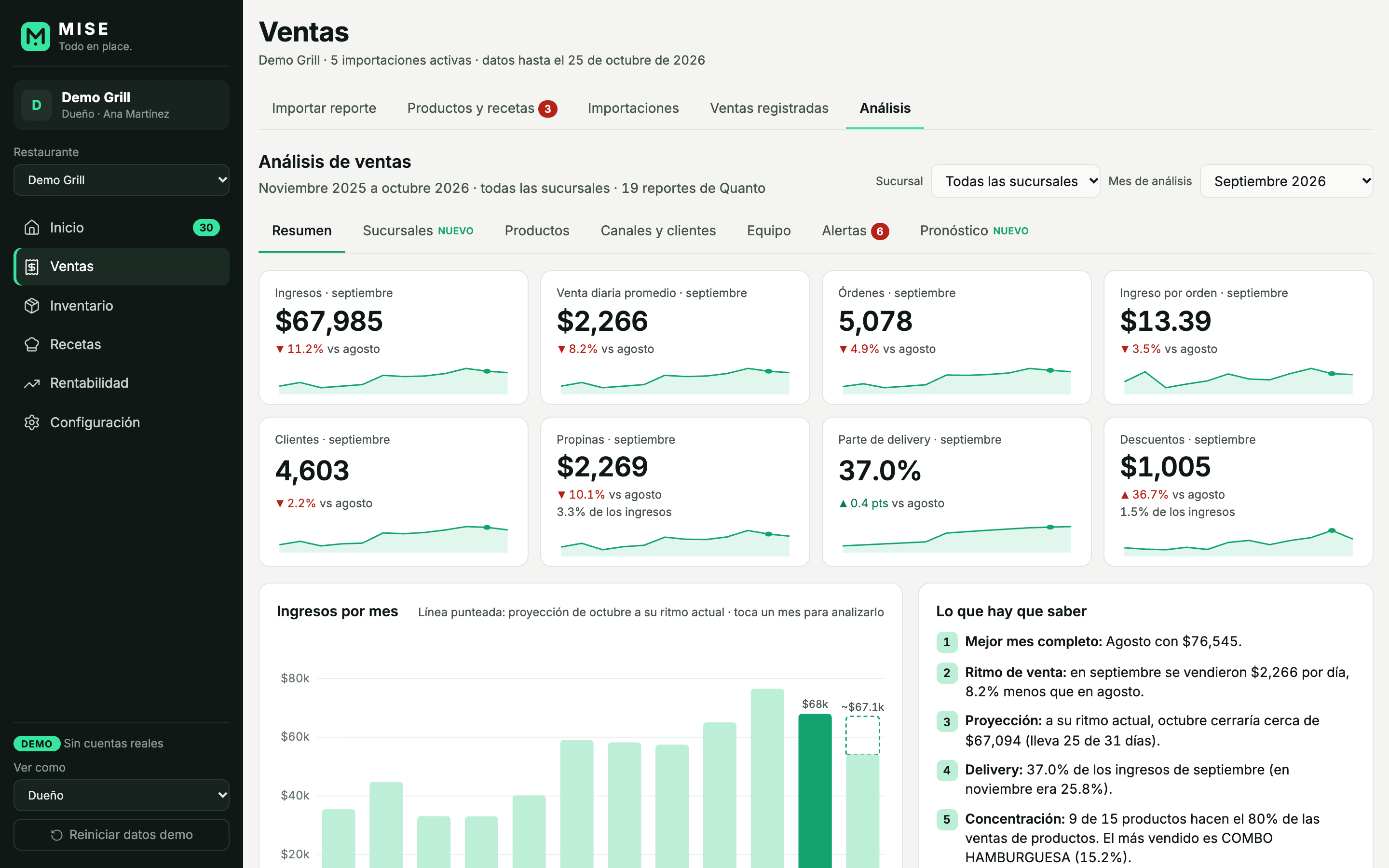Switch to the Equipo sub-tab
Viewport: 1389px width, 868px height.
click(x=769, y=231)
